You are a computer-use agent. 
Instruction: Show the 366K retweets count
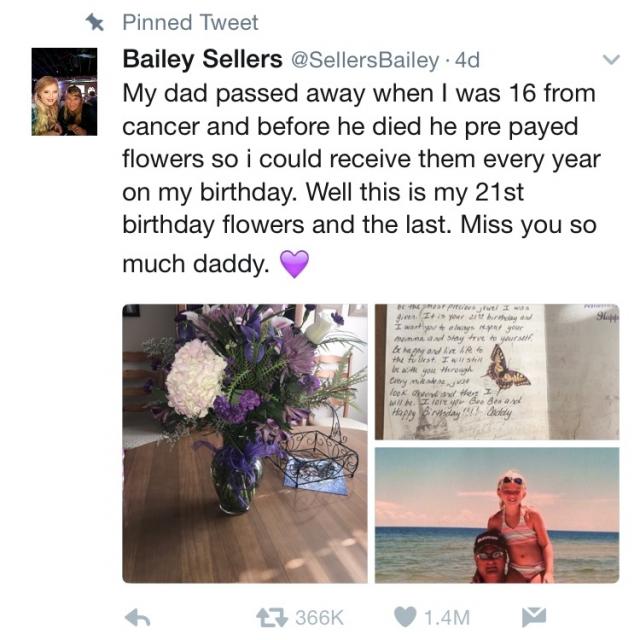coord(319,618)
